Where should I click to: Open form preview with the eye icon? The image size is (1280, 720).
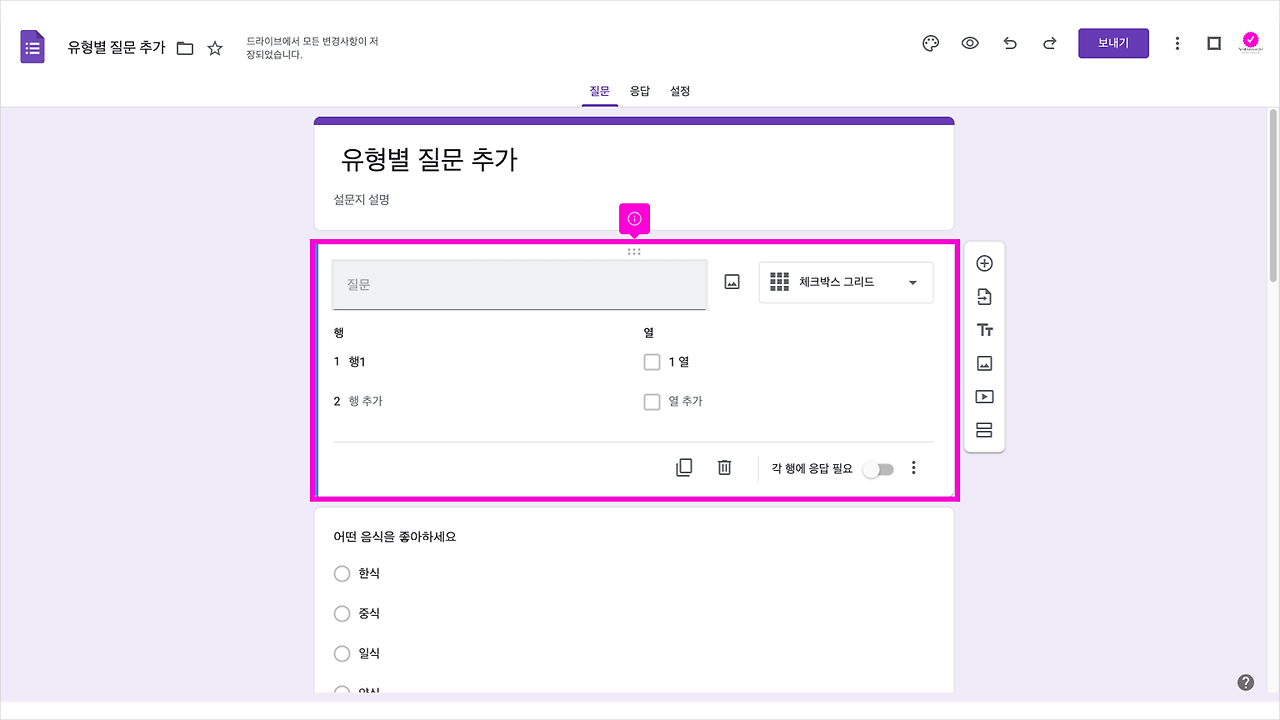tap(970, 43)
